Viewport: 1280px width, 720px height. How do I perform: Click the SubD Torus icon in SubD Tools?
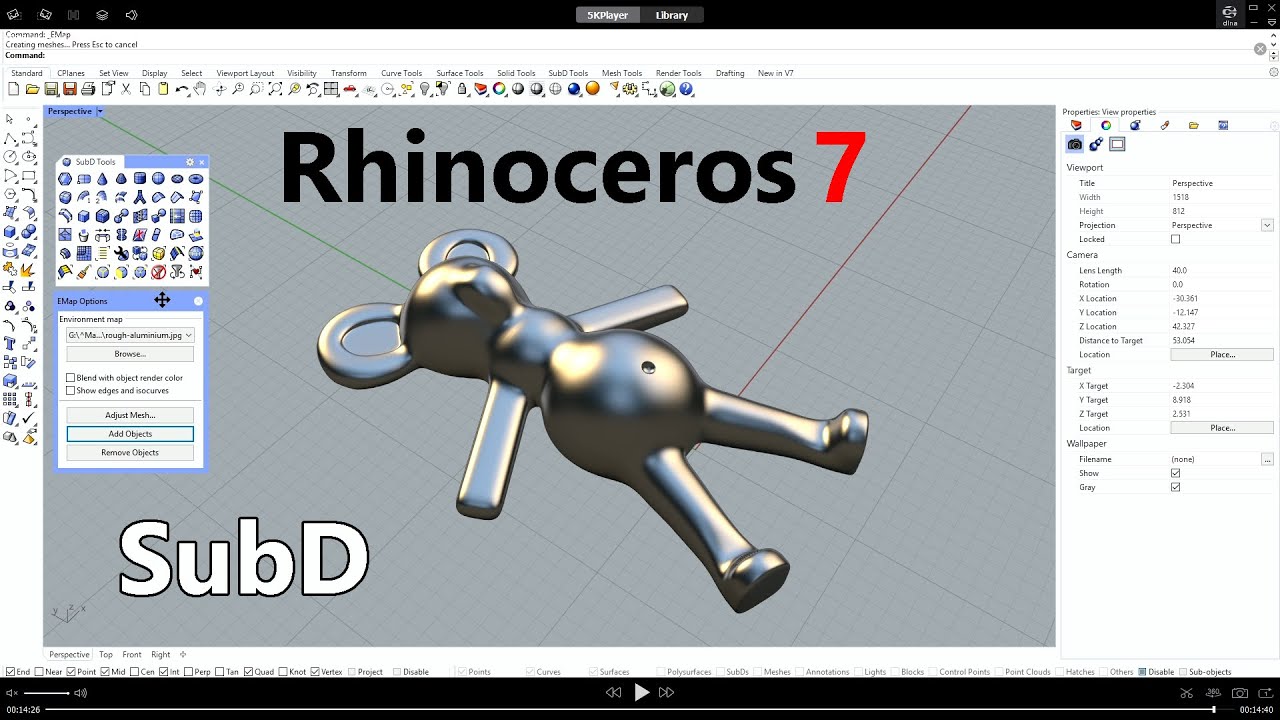(196, 179)
